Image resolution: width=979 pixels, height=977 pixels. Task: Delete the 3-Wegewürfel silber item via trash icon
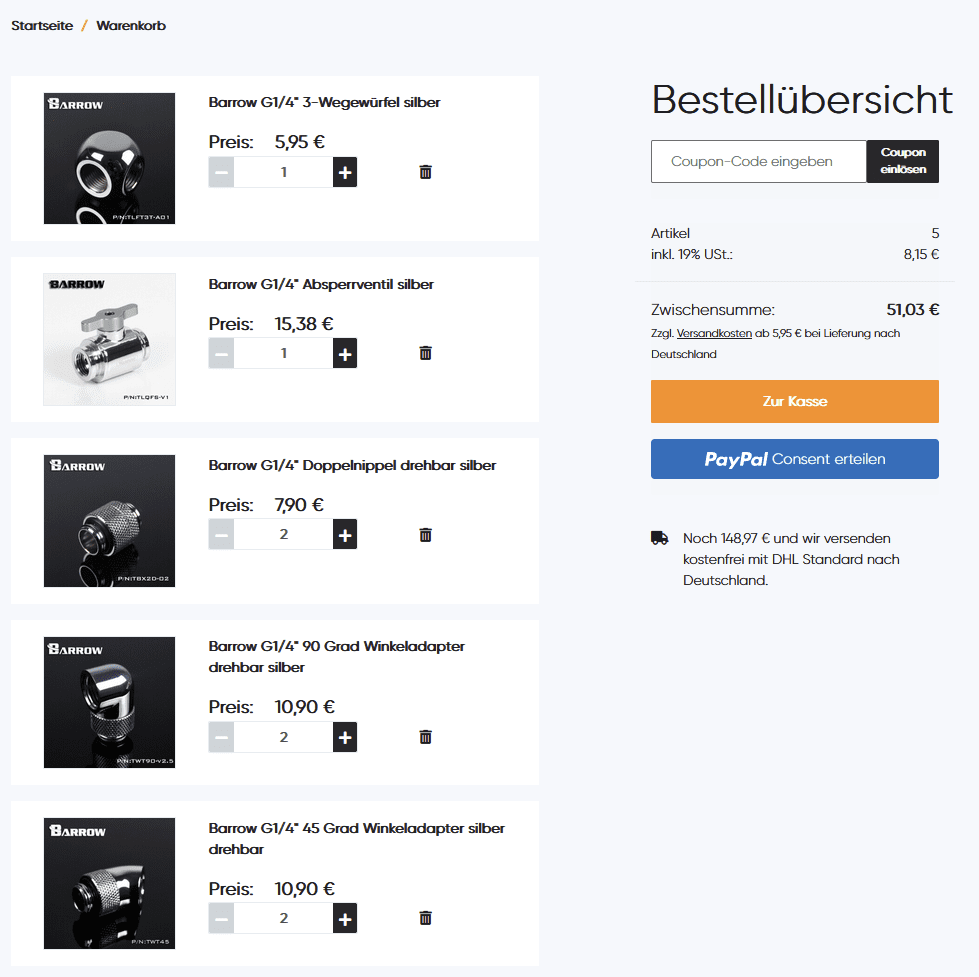click(x=425, y=172)
